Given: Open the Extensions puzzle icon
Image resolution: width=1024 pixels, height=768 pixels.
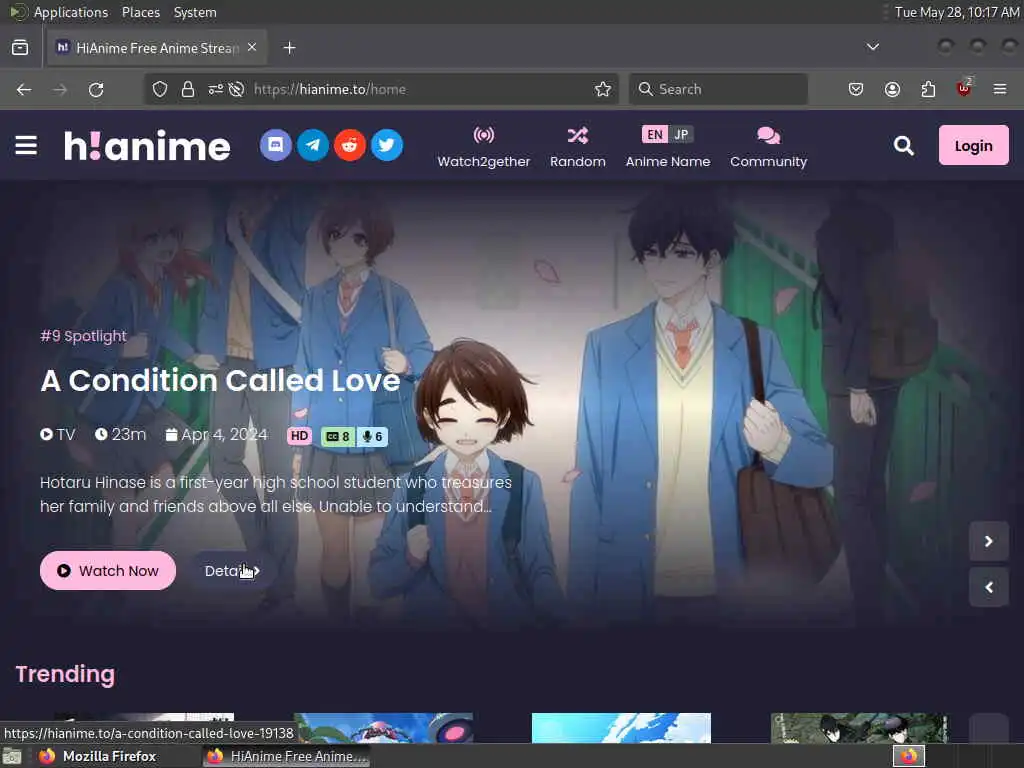Looking at the screenshot, I should click(x=928, y=89).
